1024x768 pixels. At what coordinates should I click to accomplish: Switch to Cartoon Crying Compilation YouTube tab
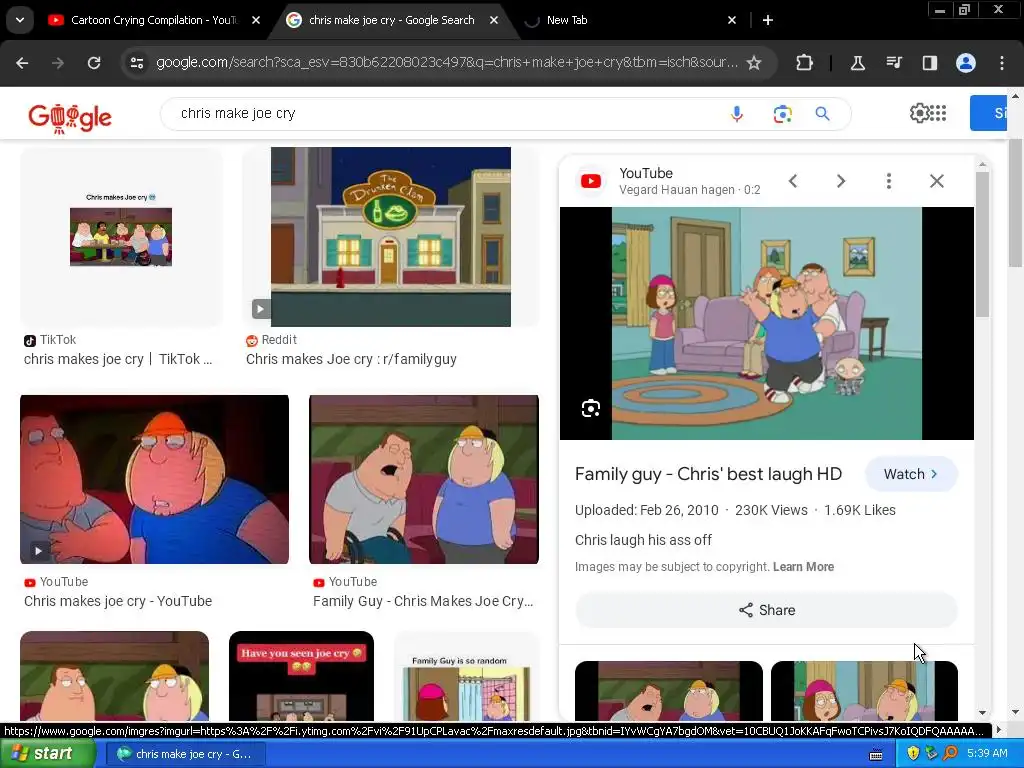point(154,20)
